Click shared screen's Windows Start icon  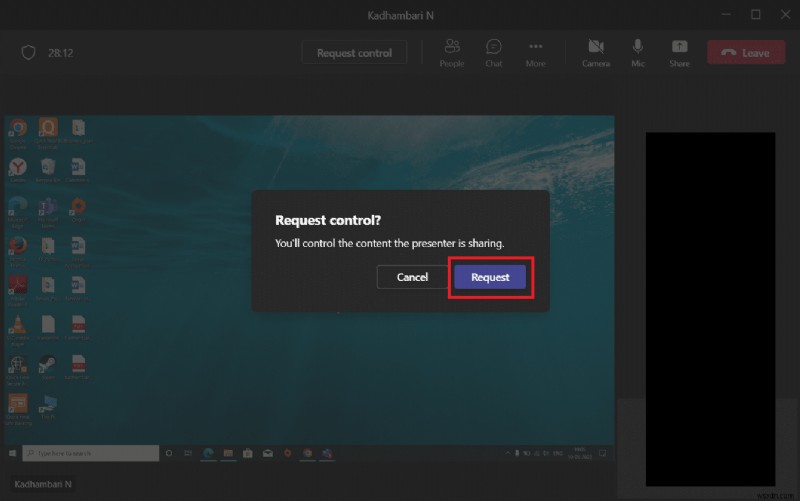(12, 453)
